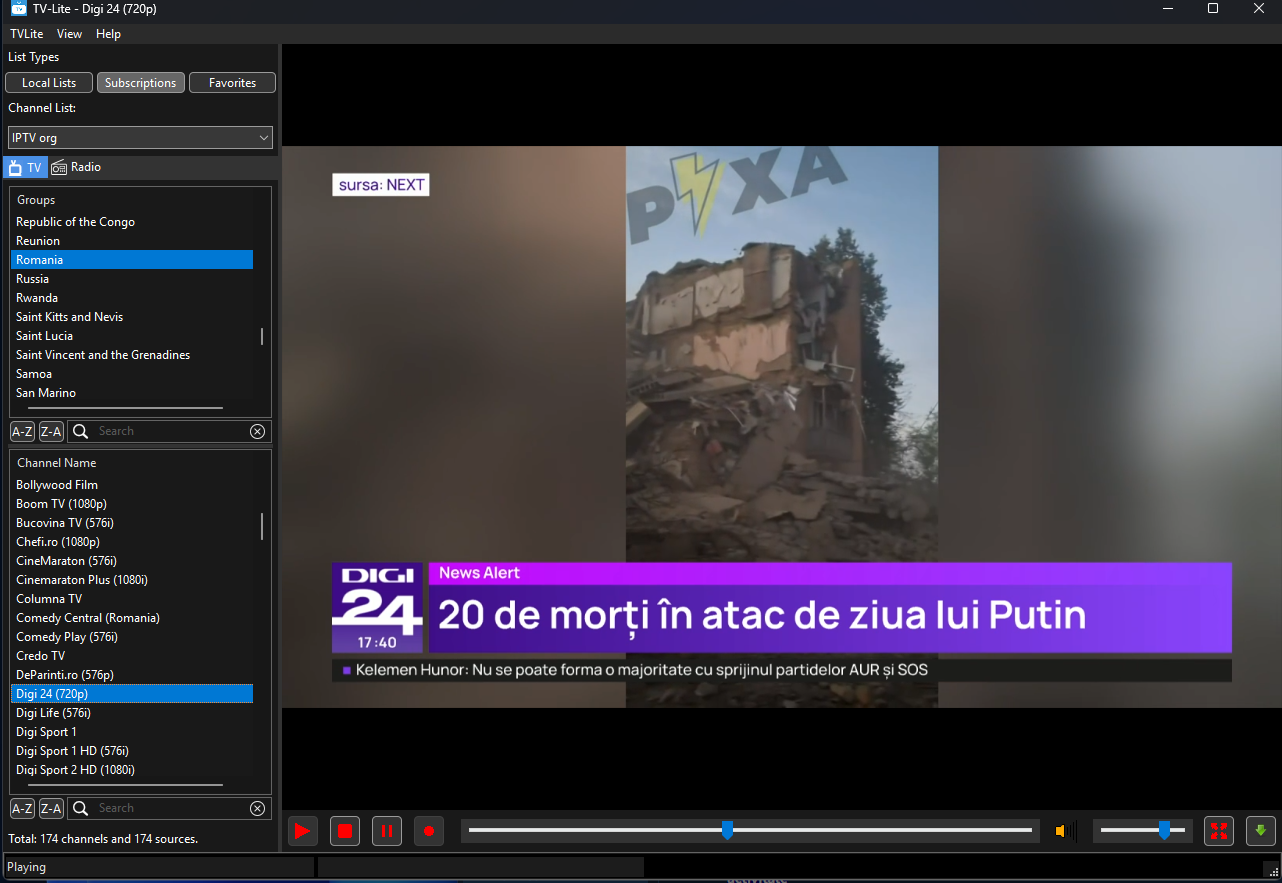Show Local Lists
The width and height of the screenshot is (1282, 883).
(49, 83)
